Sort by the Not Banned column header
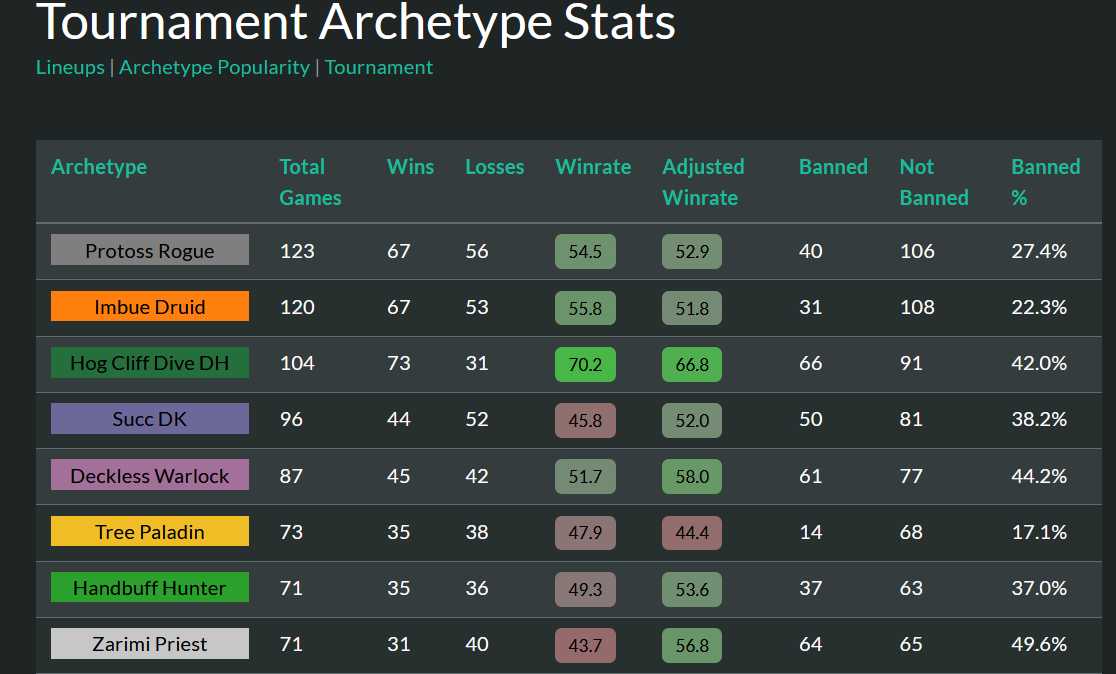The height and width of the screenshot is (674, 1116). [x=934, y=182]
